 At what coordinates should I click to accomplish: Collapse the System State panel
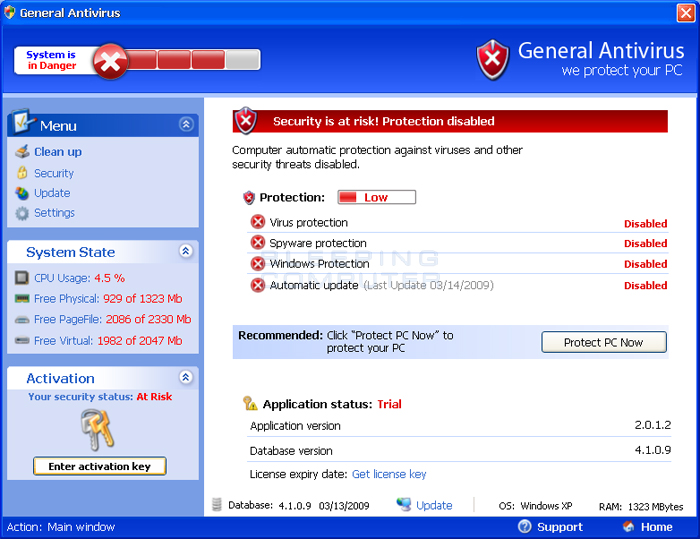click(x=186, y=251)
